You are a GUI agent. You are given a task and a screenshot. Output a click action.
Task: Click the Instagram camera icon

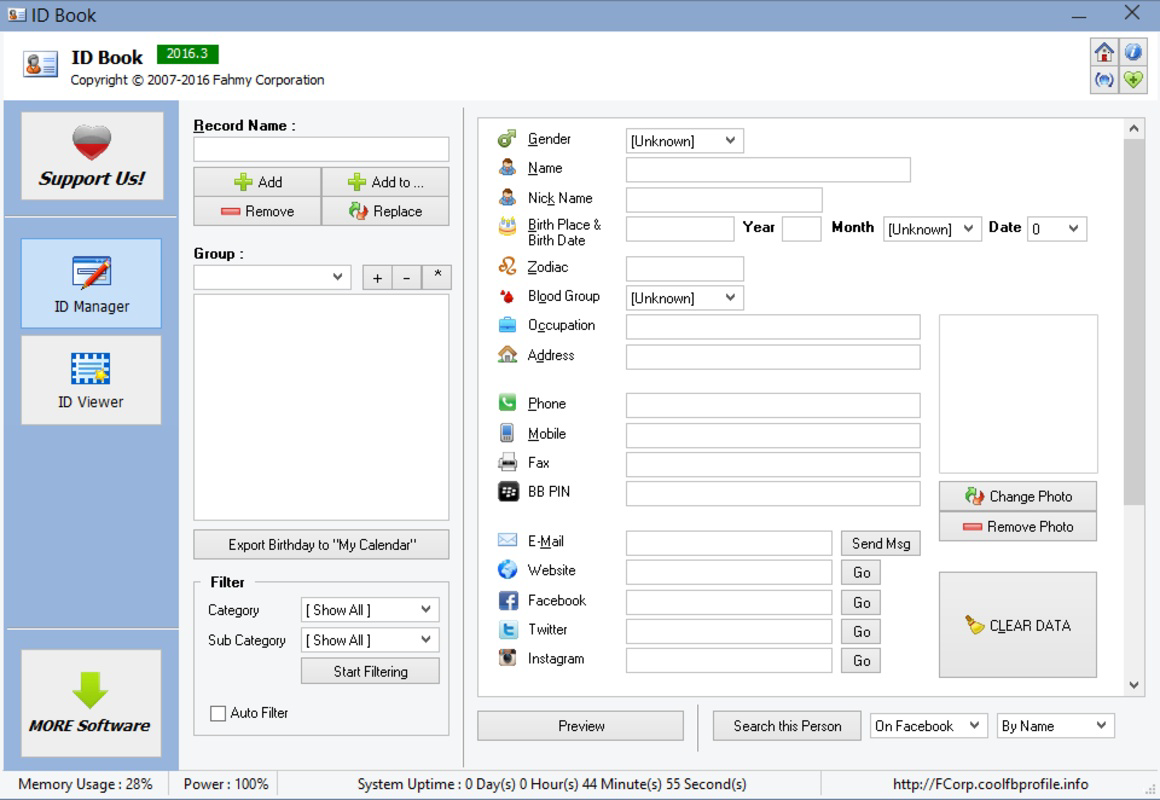pos(508,658)
